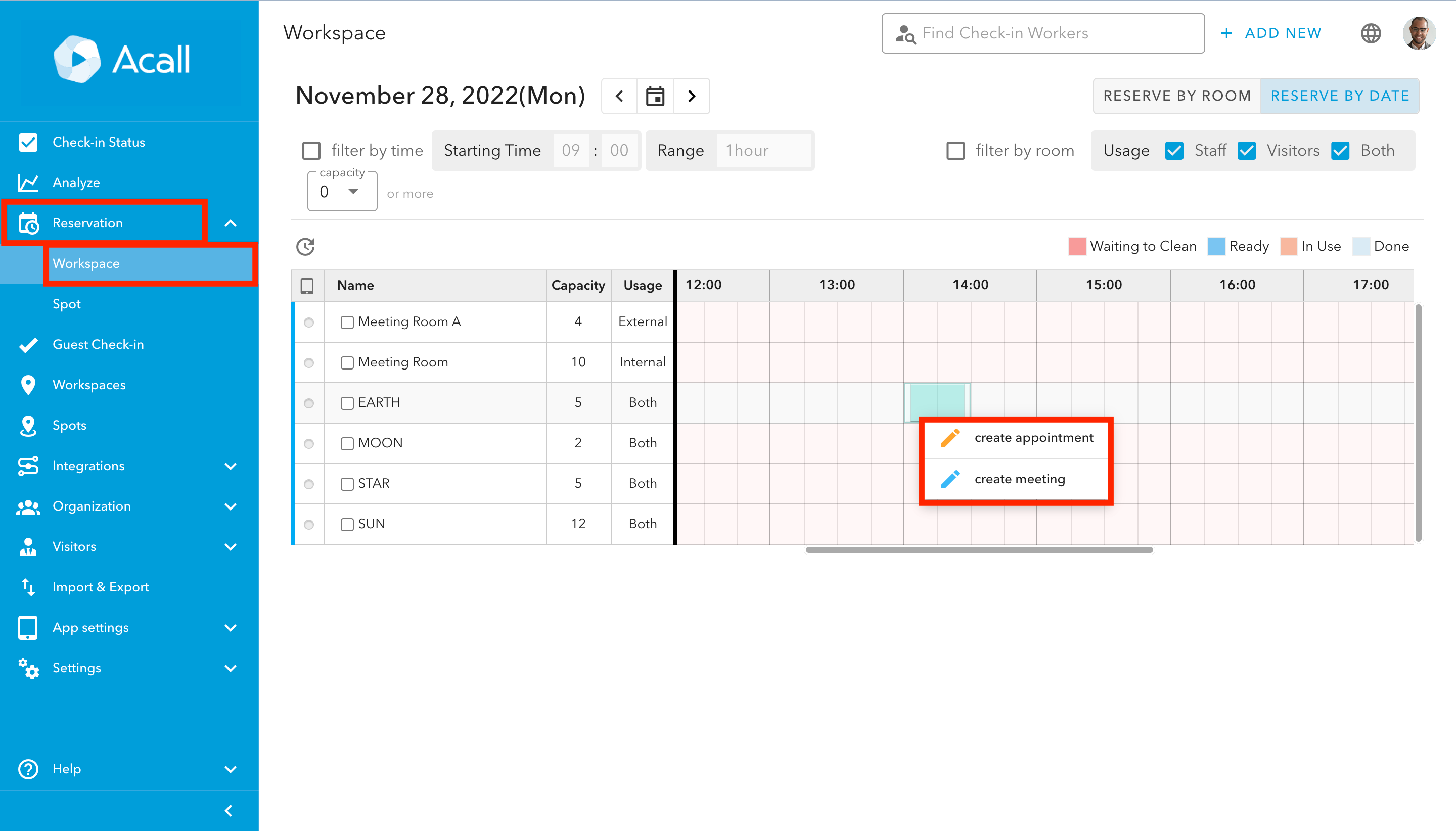Enable the filter by time checkbox
The height and width of the screenshot is (831, 1456).
point(311,151)
